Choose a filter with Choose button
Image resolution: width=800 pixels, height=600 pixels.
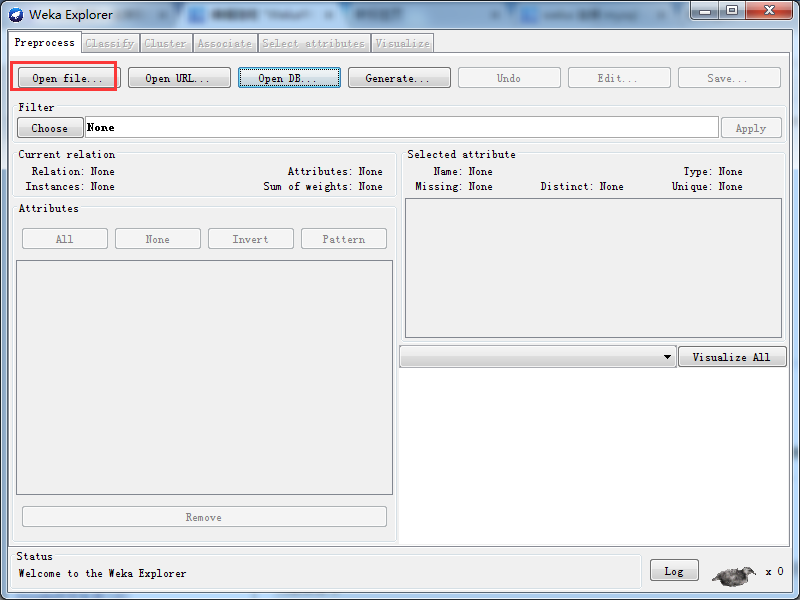(x=50, y=128)
